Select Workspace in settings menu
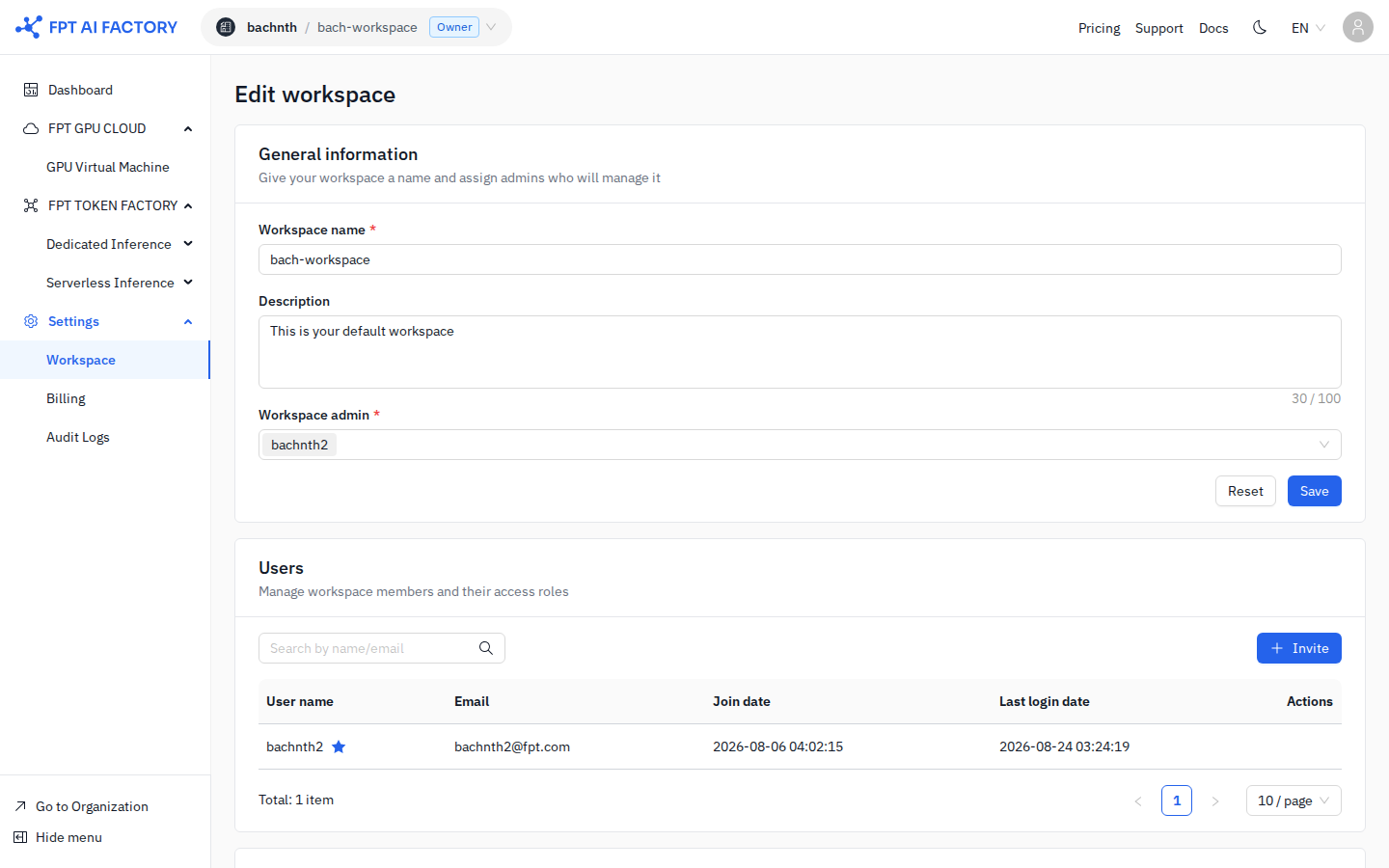The width and height of the screenshot is (1389, 868). tap(105, 360)
